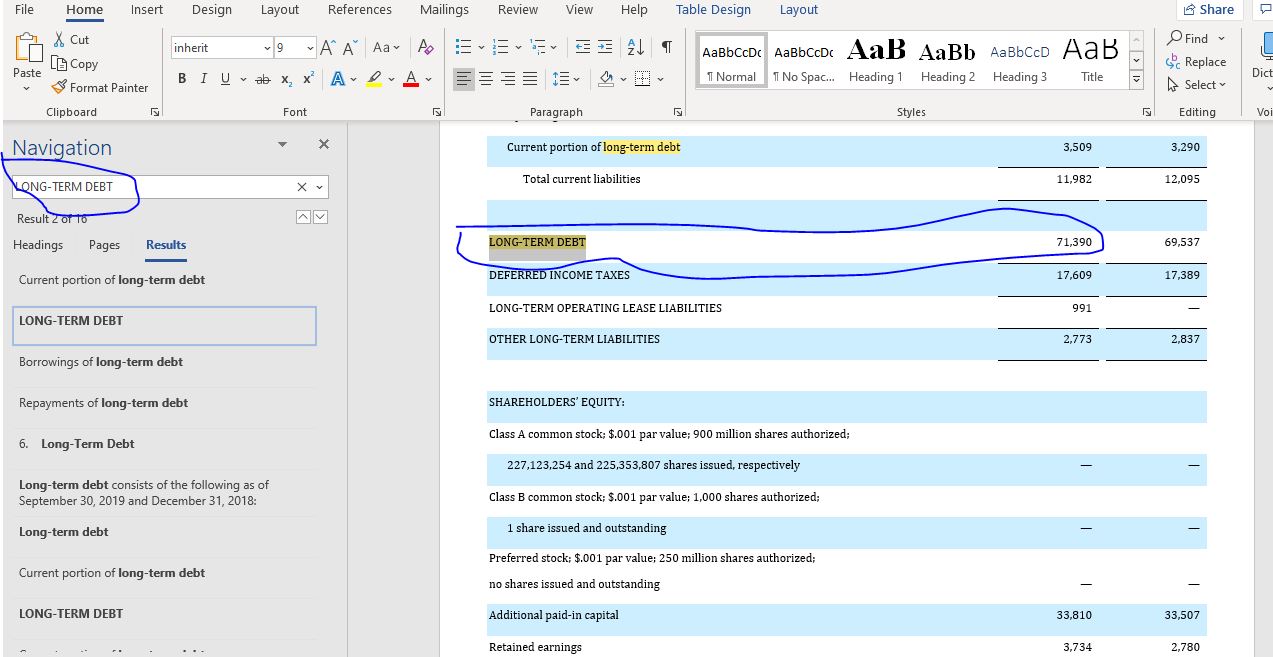
Task: Jump to the previous search result arrow
Action: pos(304,217)
